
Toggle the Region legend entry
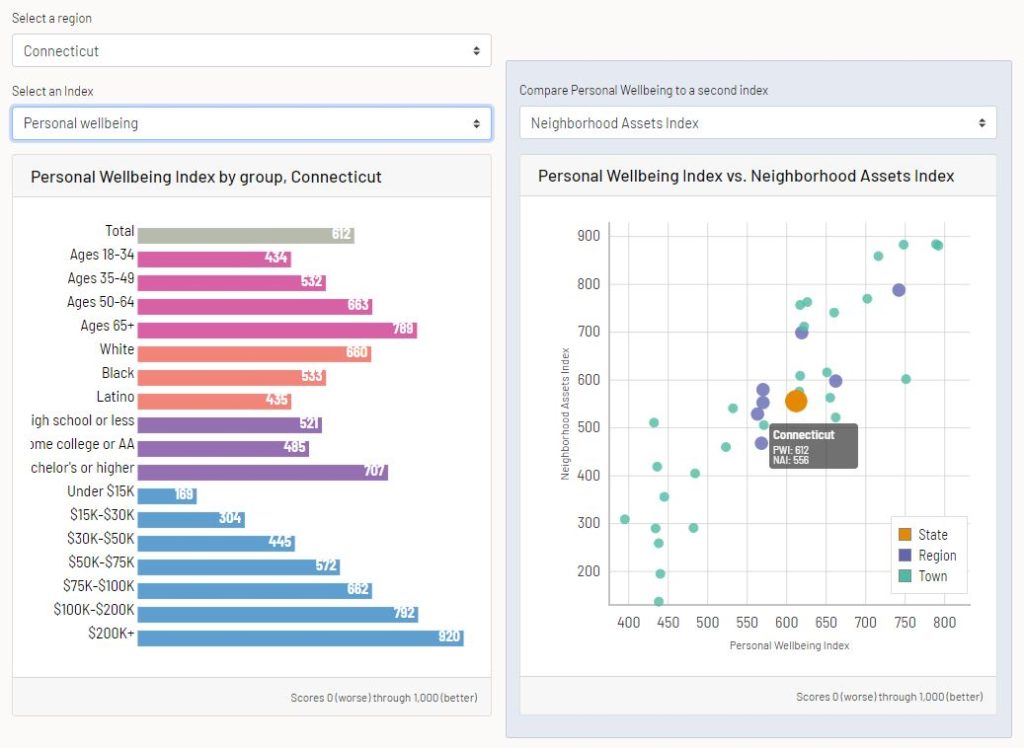point(926,556)
